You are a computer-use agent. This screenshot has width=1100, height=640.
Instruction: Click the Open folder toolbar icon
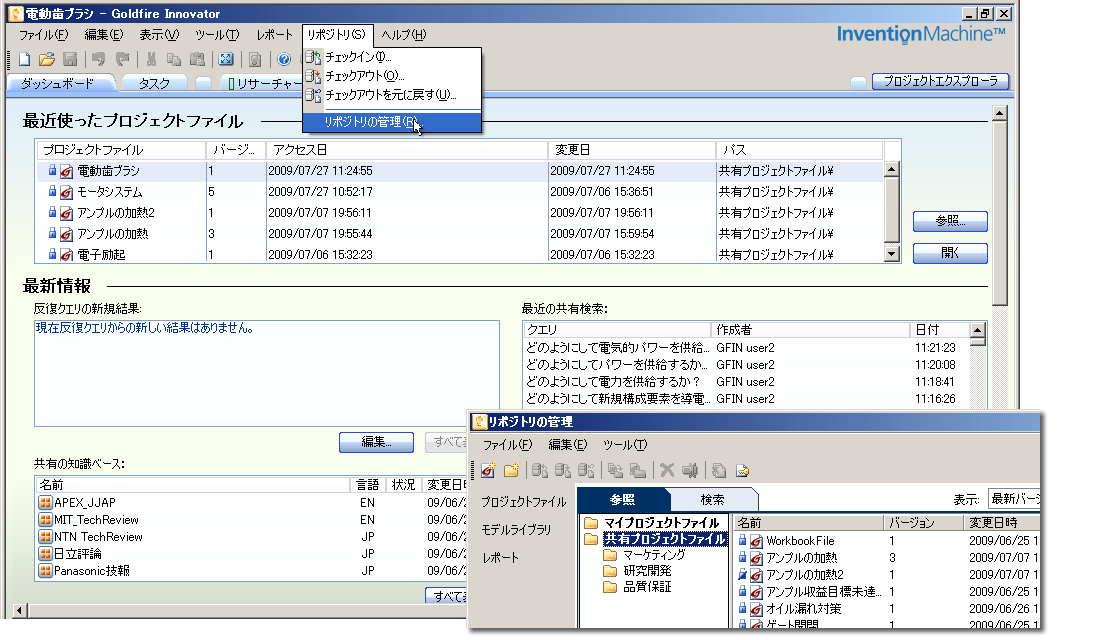(x=47, y=60)
